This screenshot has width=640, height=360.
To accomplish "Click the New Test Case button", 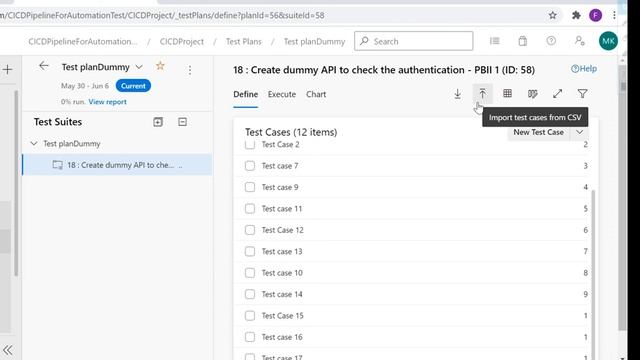I will (x=538, y=132).
